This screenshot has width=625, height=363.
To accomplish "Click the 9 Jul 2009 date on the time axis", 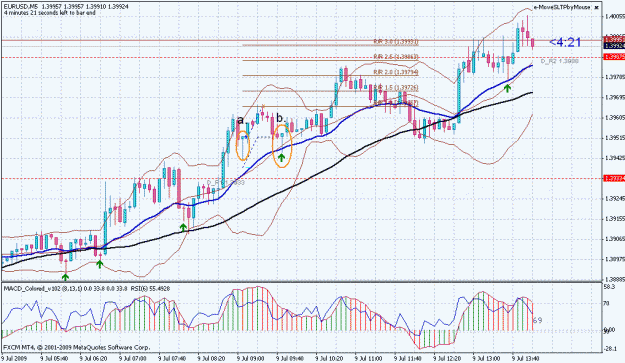I will click(14, 359).
